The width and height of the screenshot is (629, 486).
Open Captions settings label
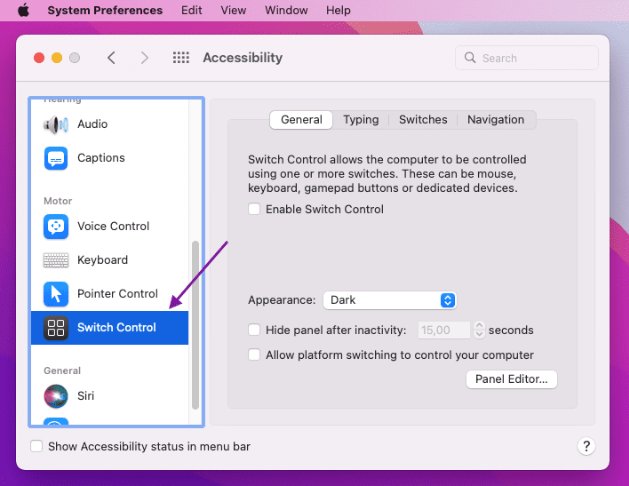[101, 158]
